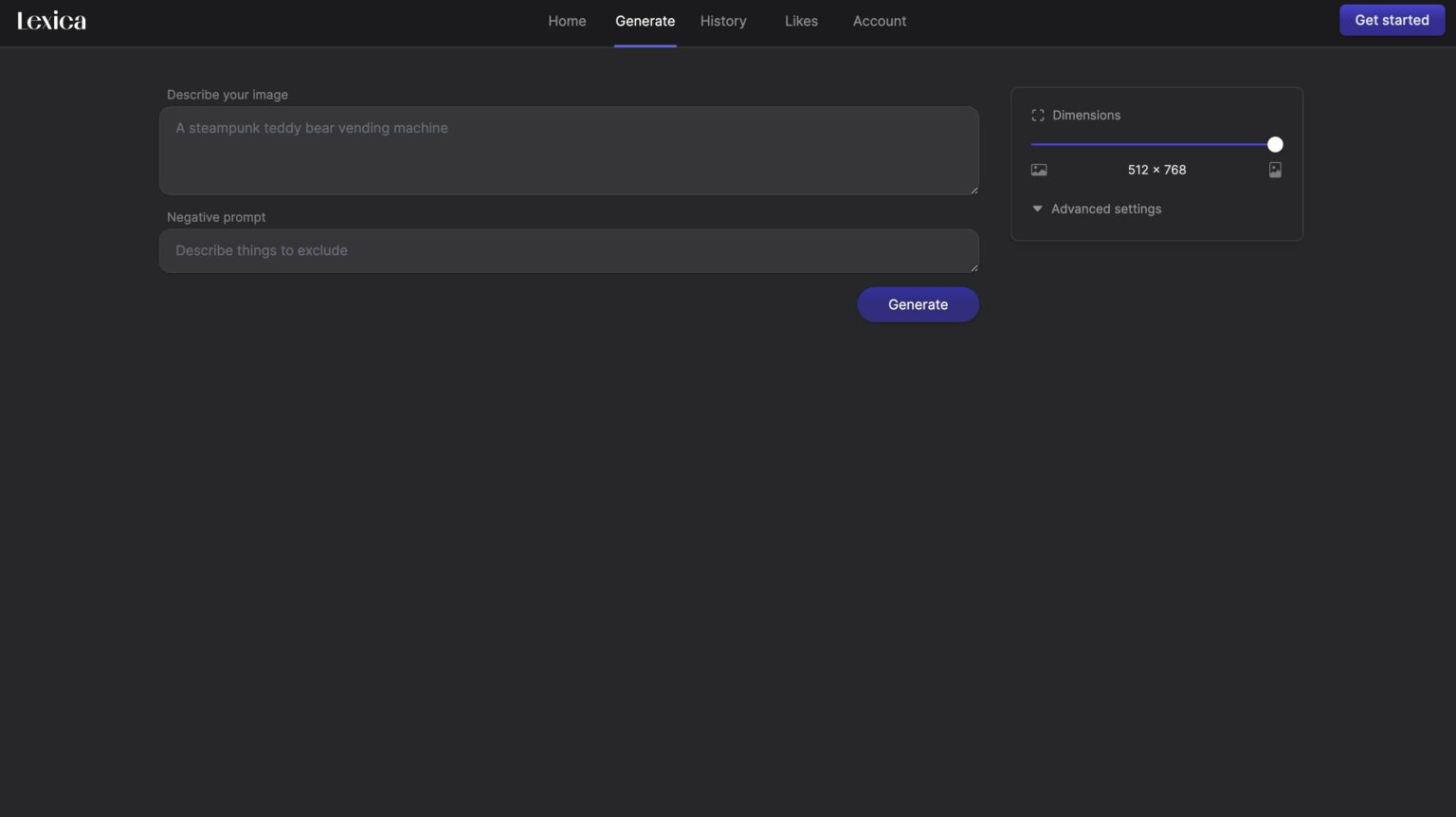This screenshot has width=1456, height=817.
Task: Click the middle of the Dimensions slider track
Action: pos(1153,145)
